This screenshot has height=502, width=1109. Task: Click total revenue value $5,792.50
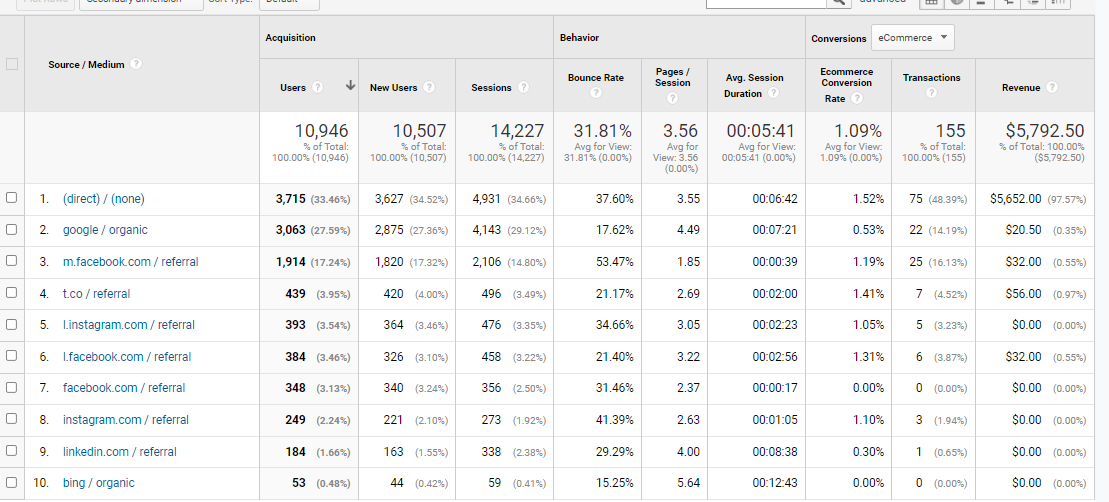pyautogui.click(x=1045, y=131)
